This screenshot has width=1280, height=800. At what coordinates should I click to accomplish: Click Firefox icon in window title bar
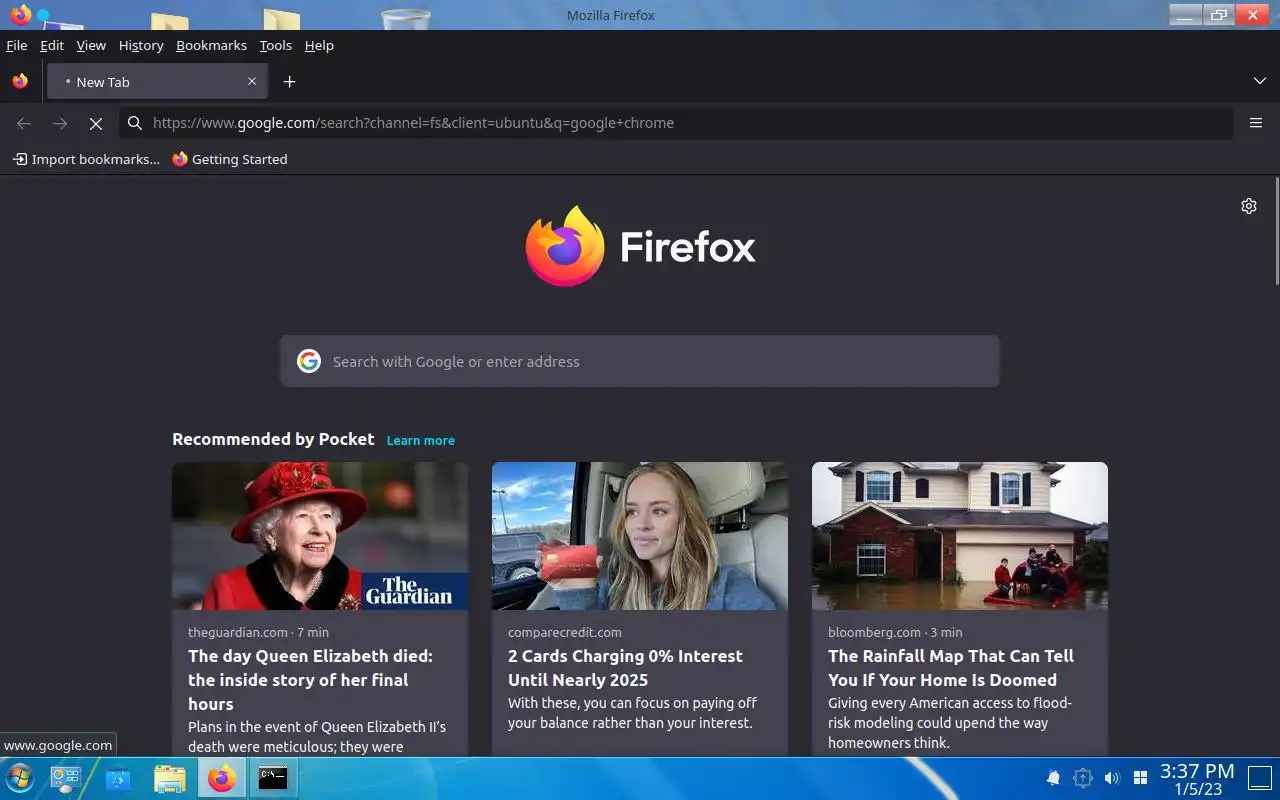(x=20, y=14)
